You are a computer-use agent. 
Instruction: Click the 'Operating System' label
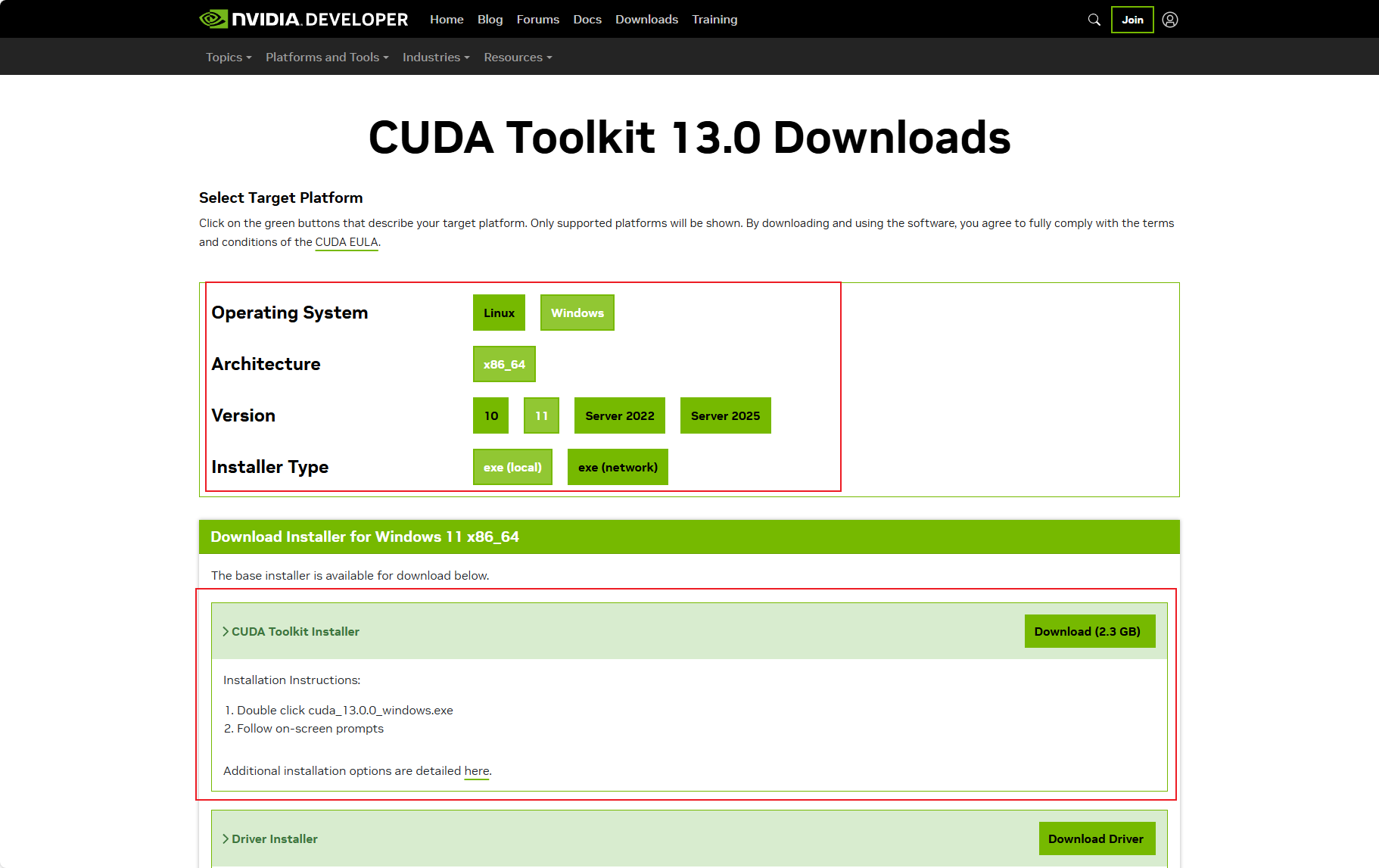coord(290,313)
